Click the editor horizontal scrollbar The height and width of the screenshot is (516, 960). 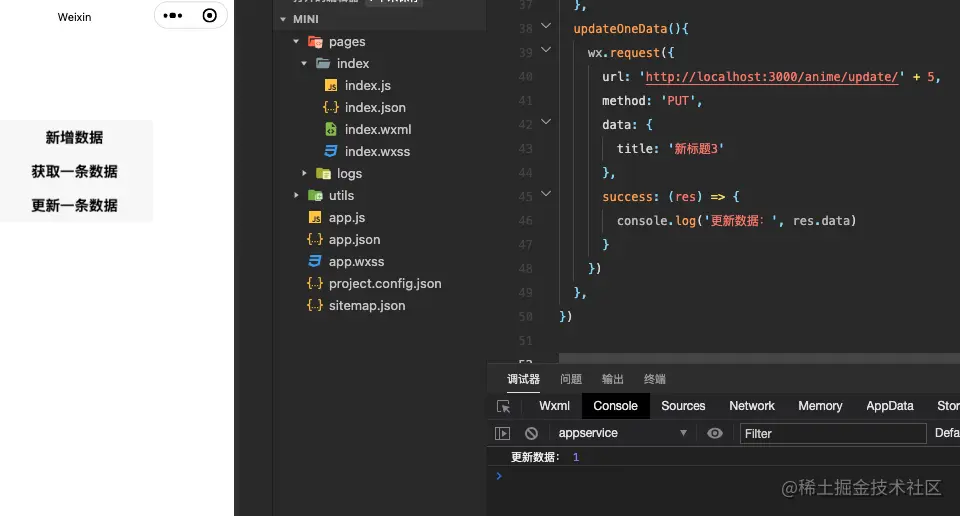point(759,358)
